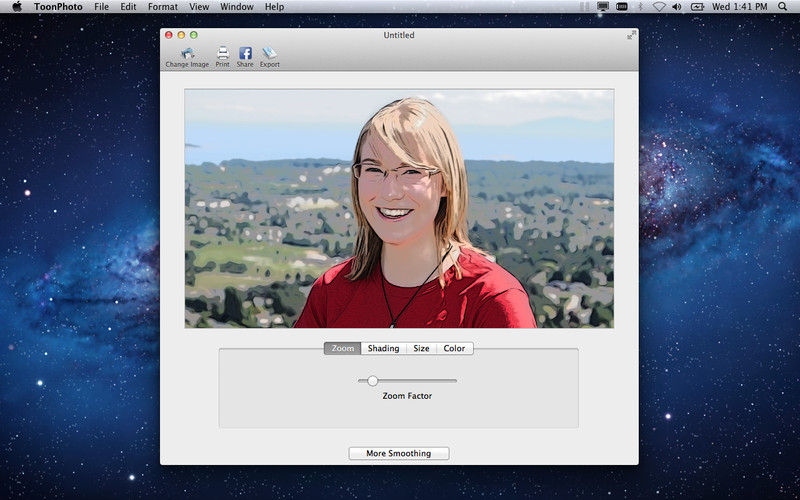Open the File menu
This screenshot has height=500, width=800.
(x=102, y=7)
